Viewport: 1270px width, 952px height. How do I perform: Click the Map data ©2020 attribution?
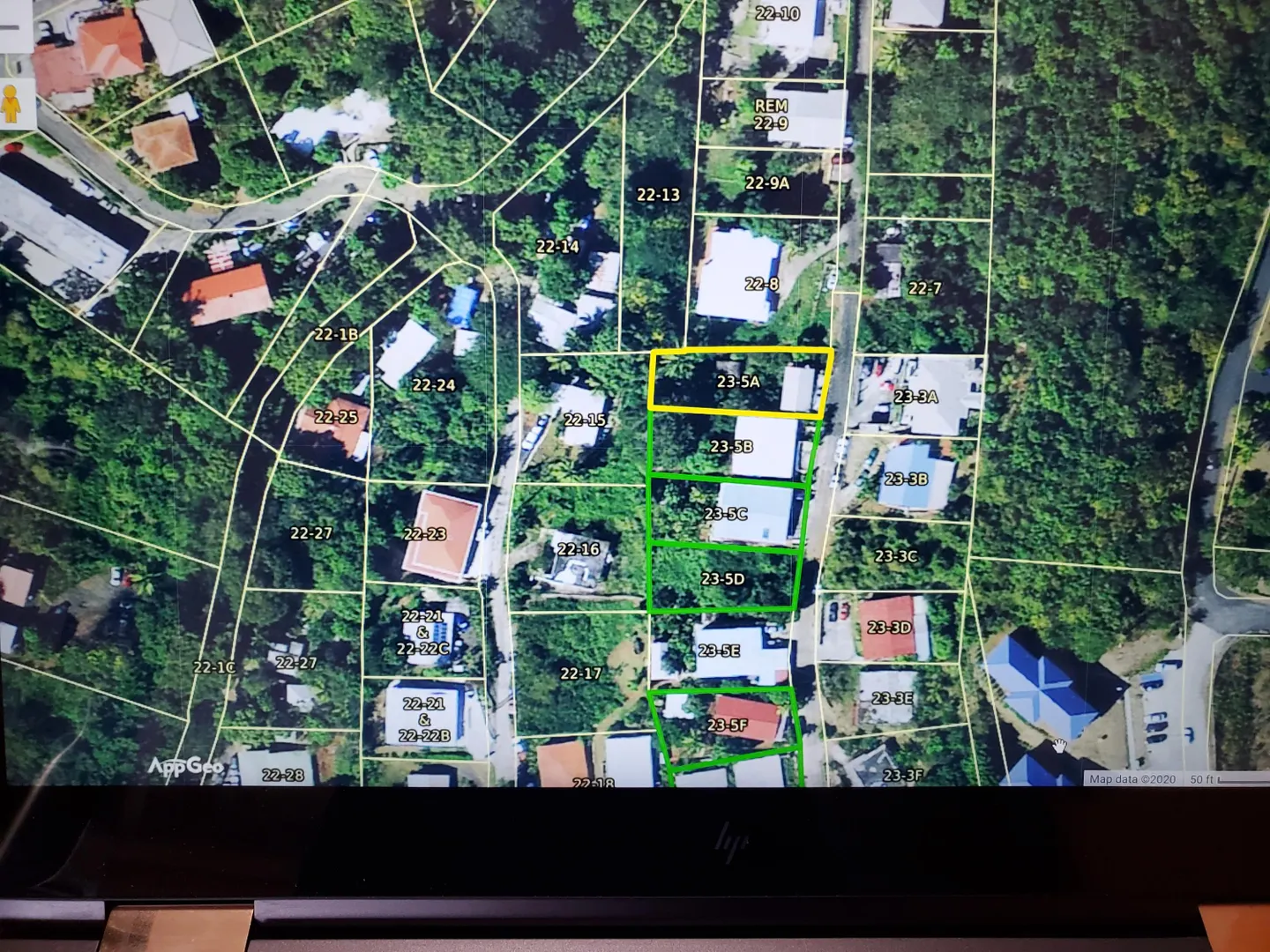click(x=1132, y=779)
